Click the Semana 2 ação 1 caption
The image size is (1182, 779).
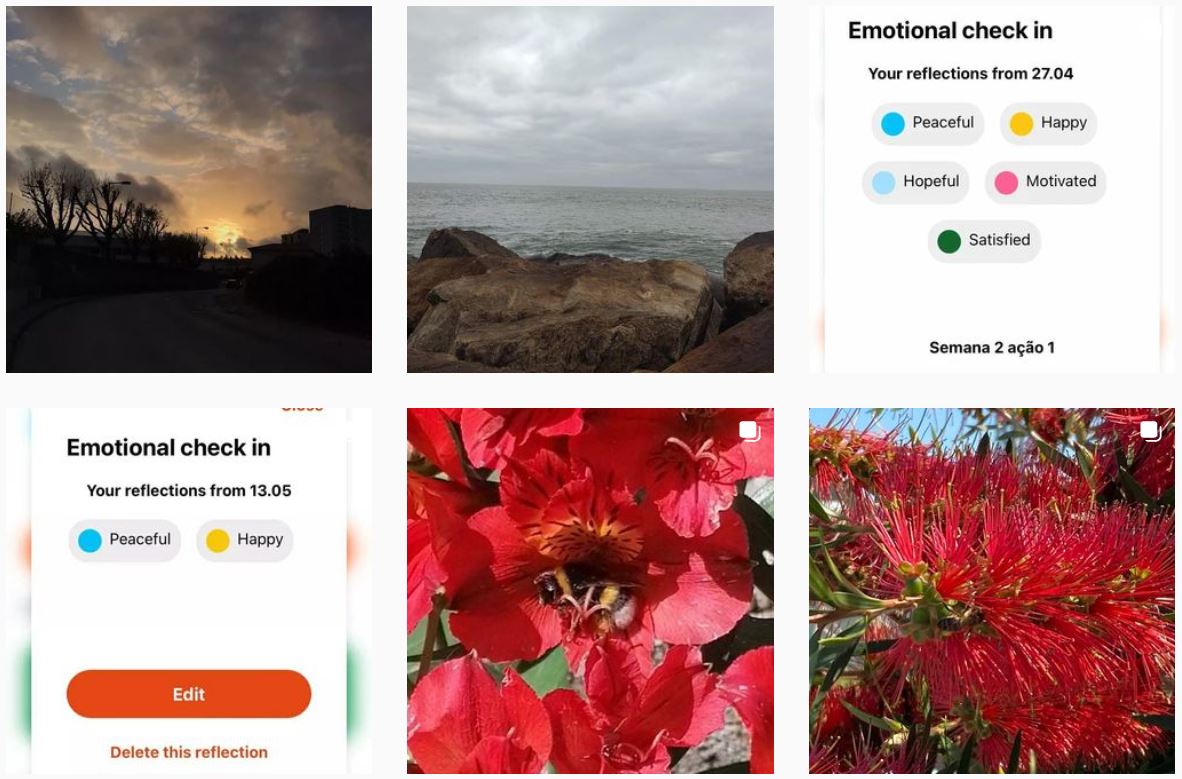coord(991,348)
